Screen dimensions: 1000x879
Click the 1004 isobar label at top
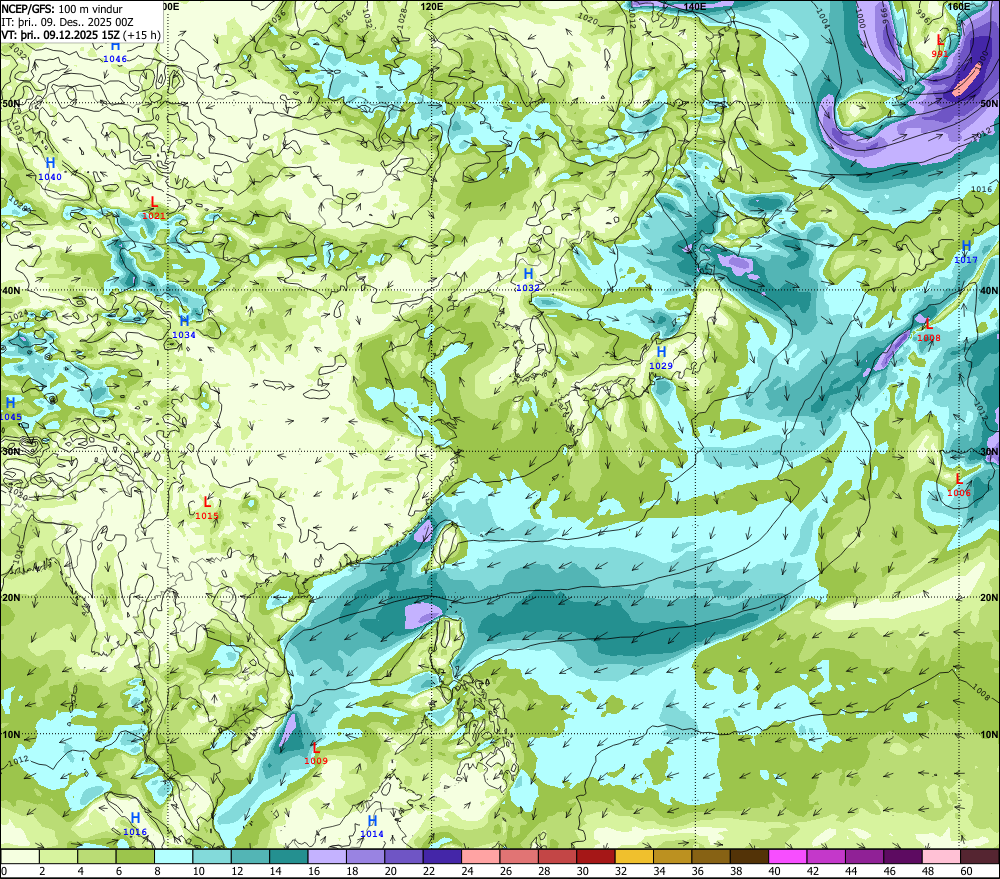tap(823, 19)
